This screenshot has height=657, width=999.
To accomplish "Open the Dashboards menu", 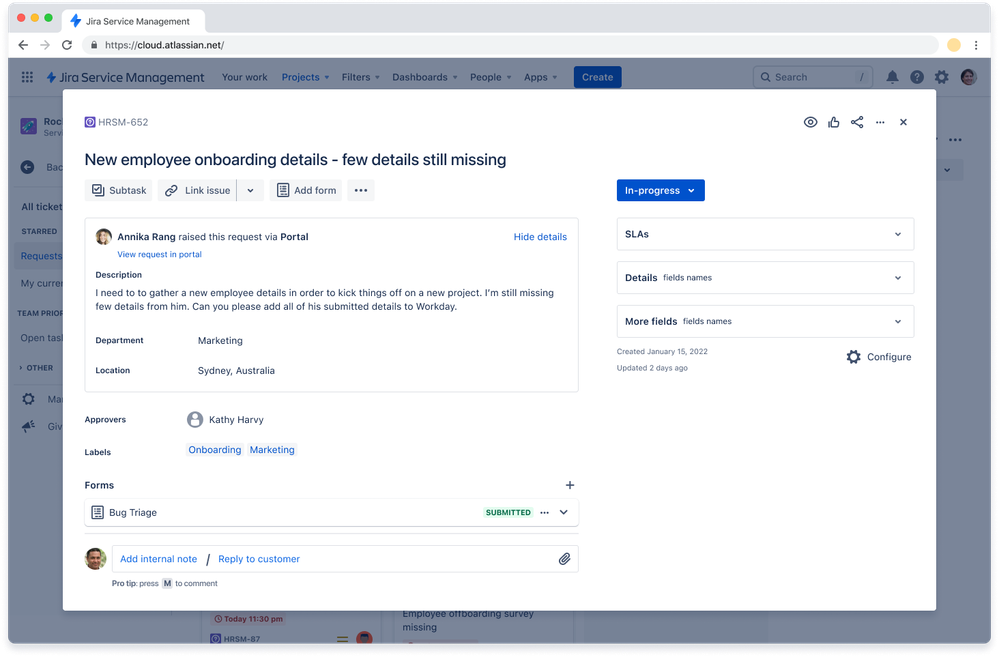I will [x=424, y=77].
